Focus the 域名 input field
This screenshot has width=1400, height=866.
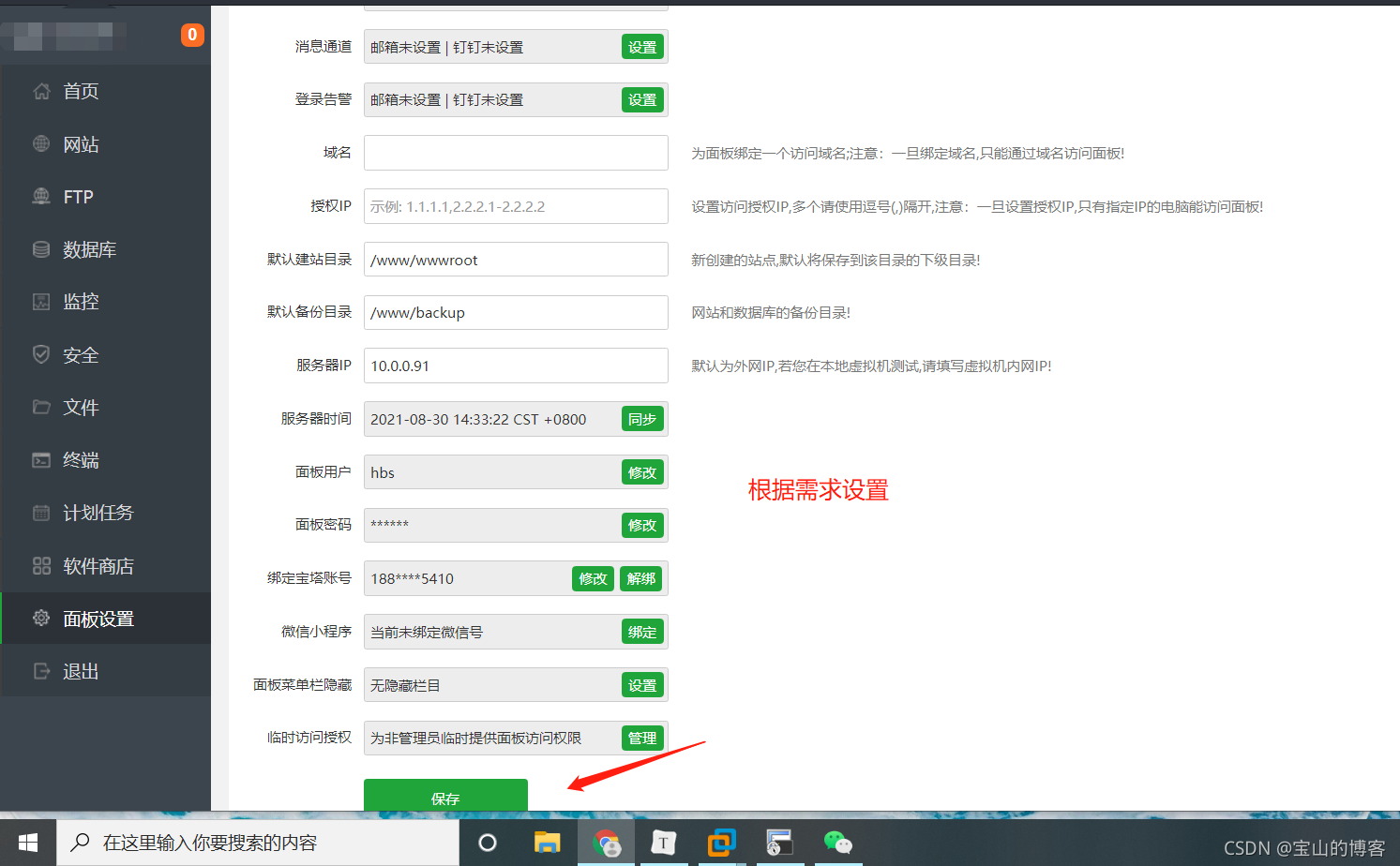tap(516, 153)
